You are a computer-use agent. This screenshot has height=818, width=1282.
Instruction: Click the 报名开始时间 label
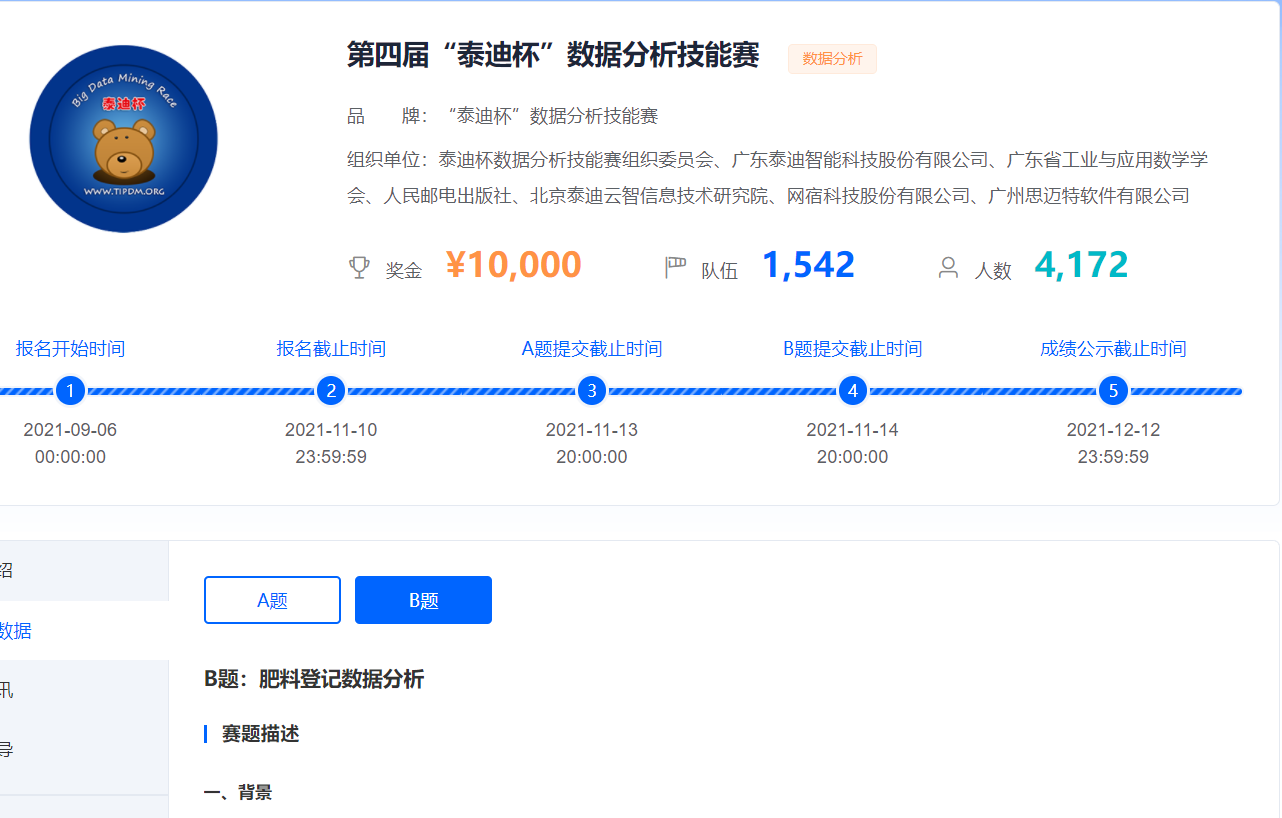click(70, 349)
